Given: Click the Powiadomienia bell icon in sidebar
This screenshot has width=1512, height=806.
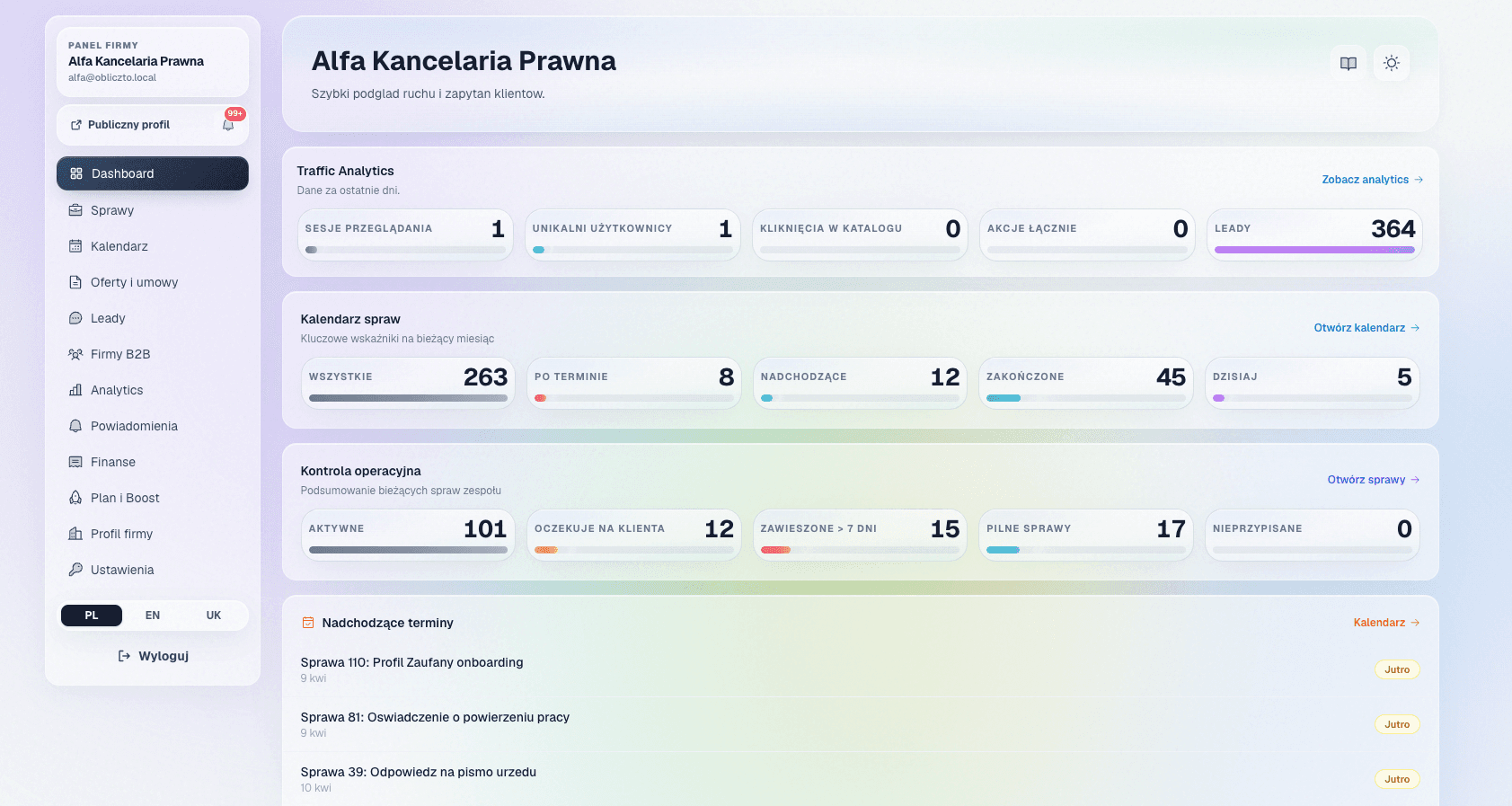Looking at the screenshot, I should coord(75,426).
